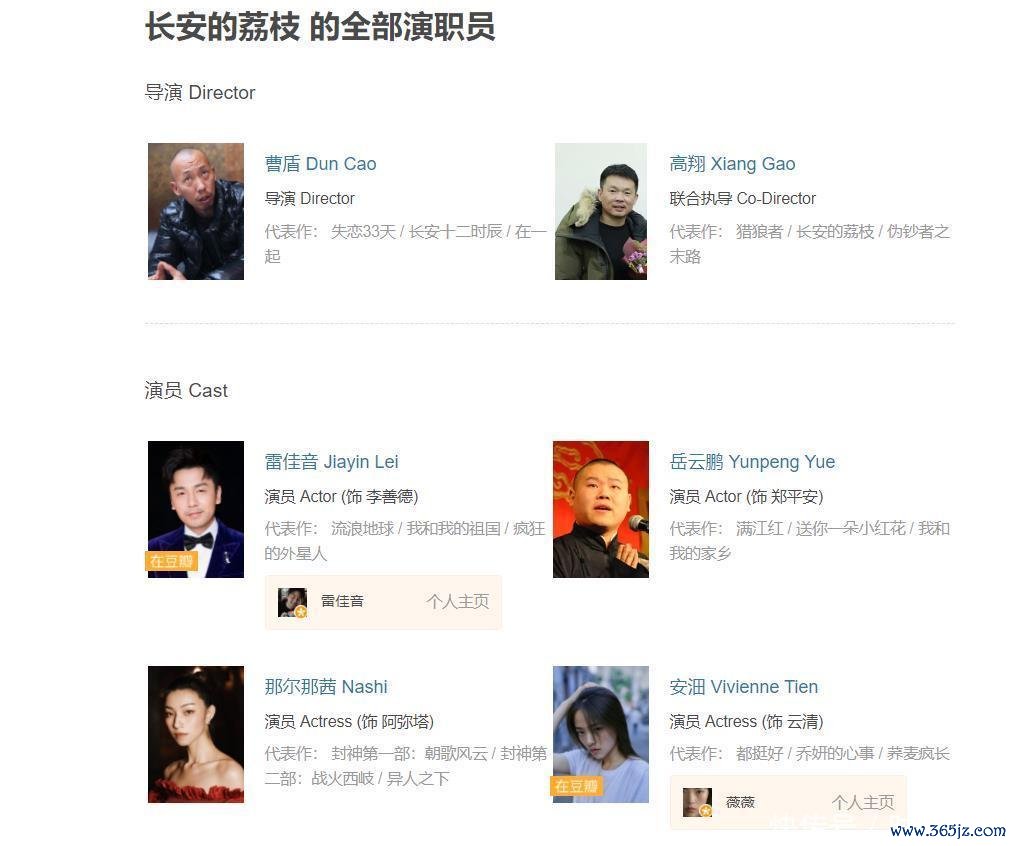This screenshot has width=1013, height=846.
Task: Click the 薇薇 username in the profile card
Action: pos(740,802)
